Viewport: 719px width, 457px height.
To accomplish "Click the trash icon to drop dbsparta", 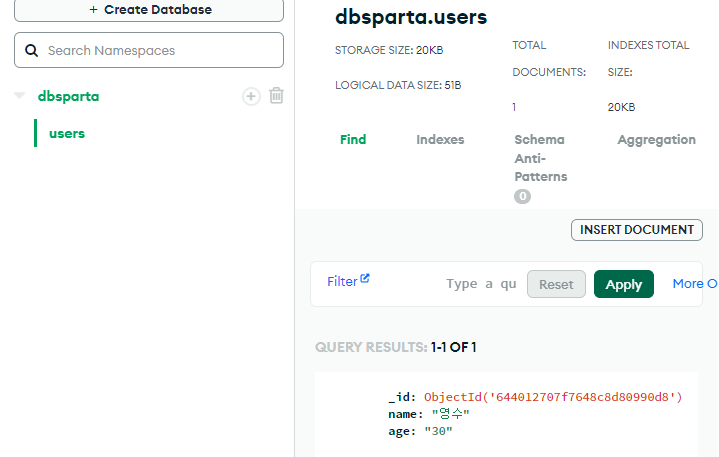I will click(x=277, y=96).
